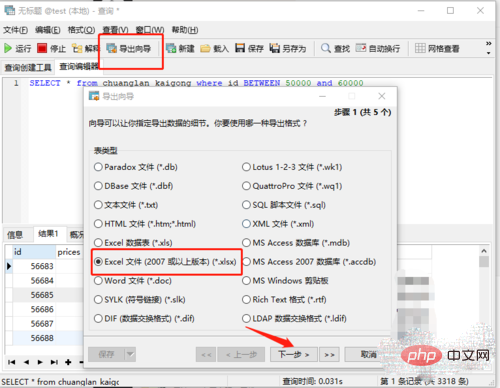Image resolution: width=500 pixels, height=388 pixels.
Task: Select SYLK (*.slk) format
Action: click(x=139, y=299)
